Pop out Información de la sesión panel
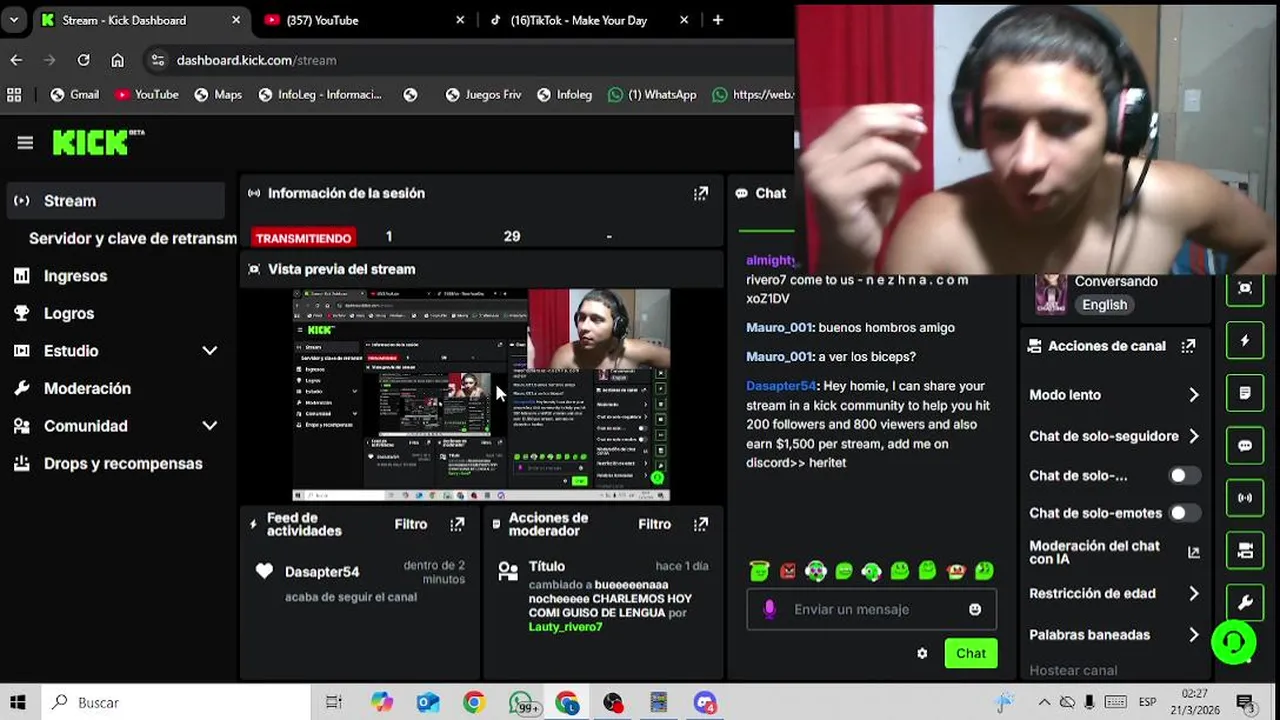 pos(701,193)
